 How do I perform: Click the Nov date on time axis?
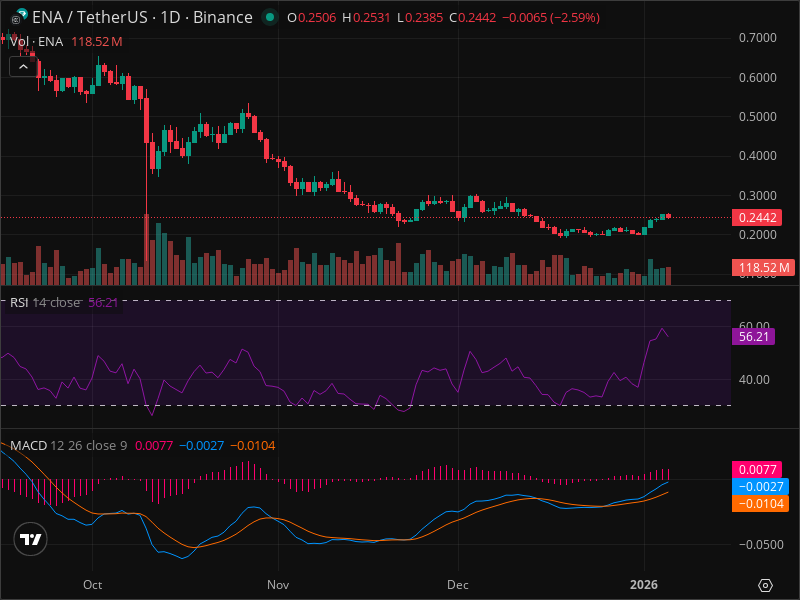[278, 585]
